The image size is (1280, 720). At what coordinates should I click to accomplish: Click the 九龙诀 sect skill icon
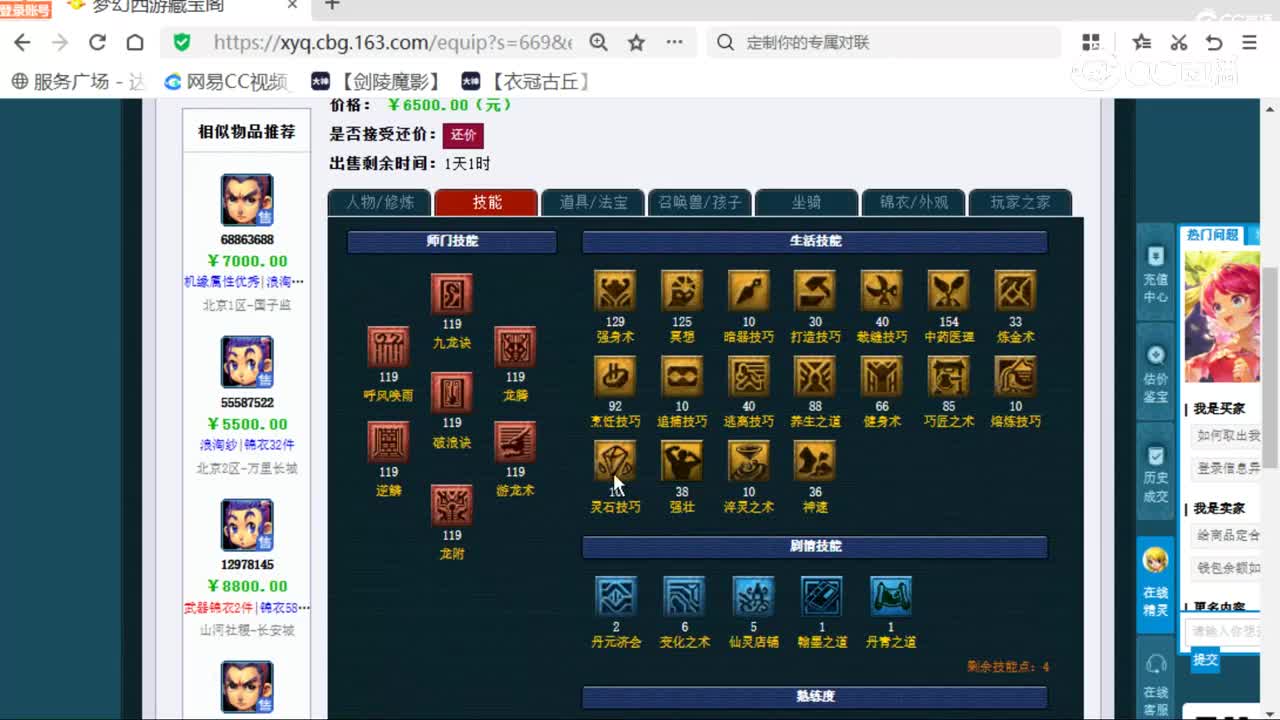coord(451,293)
